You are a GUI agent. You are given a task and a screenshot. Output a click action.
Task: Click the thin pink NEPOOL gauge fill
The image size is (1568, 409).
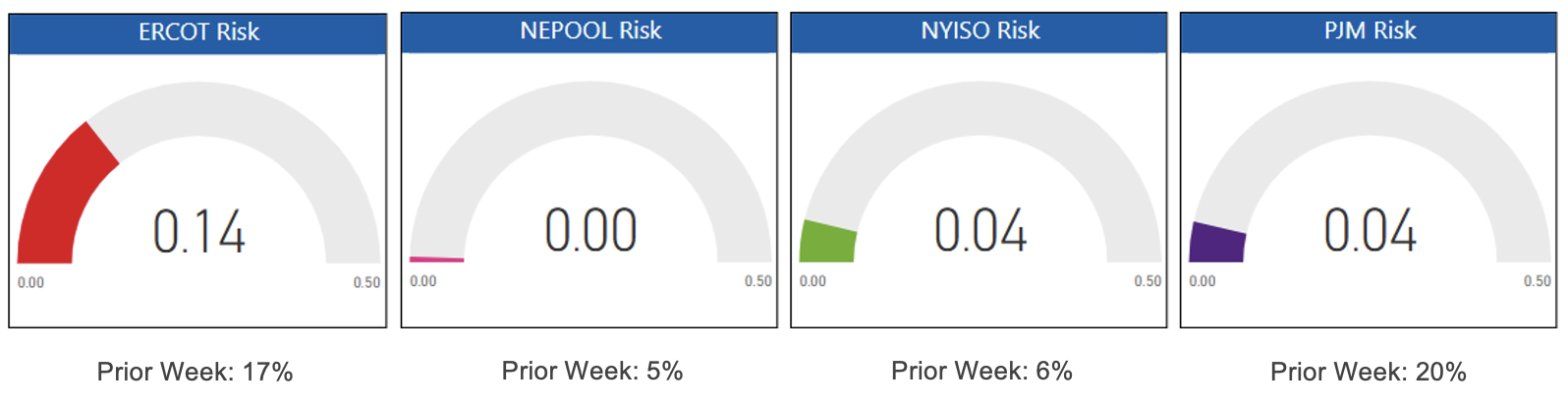(x=436, y=260)
